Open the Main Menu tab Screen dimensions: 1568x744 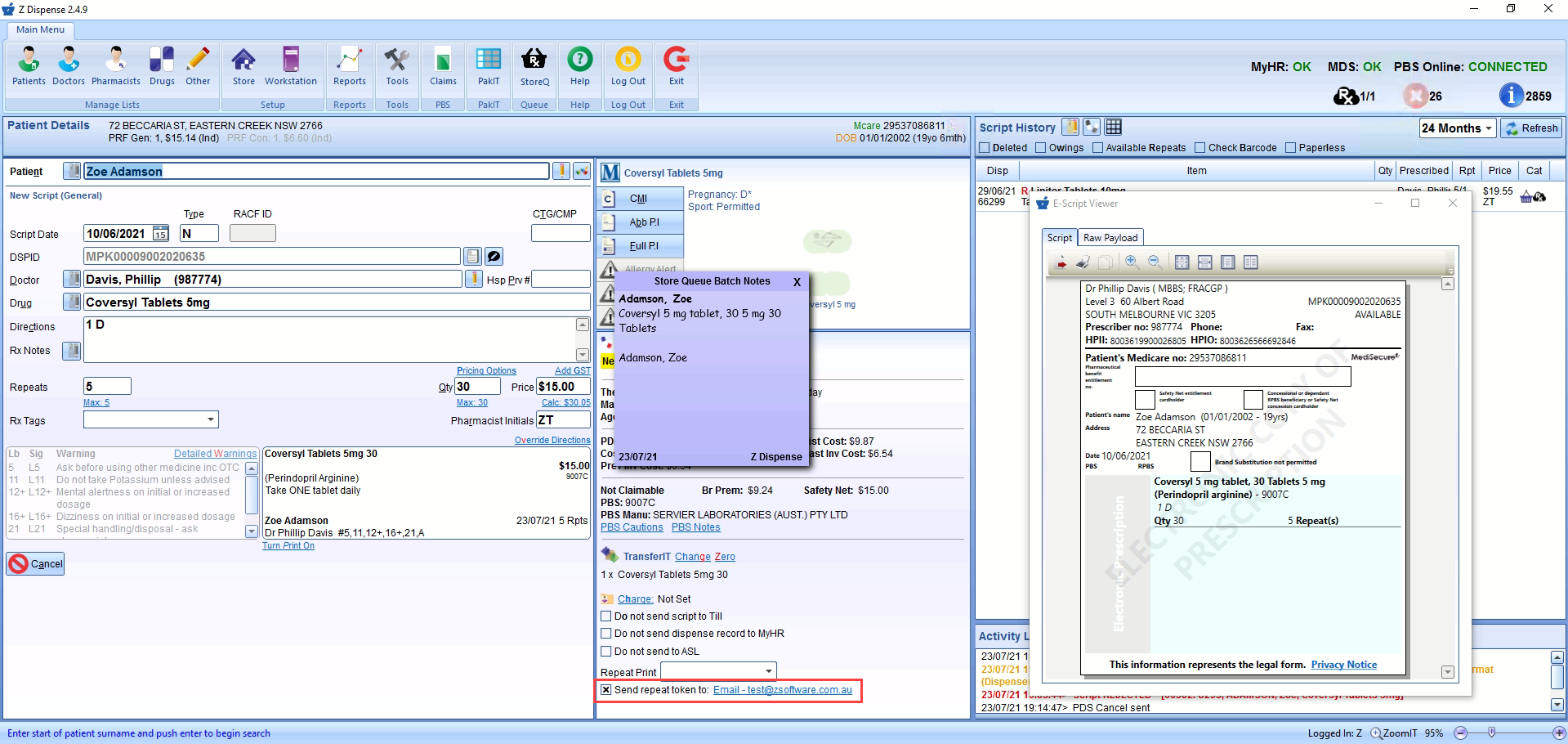click(x=40, y=29)
